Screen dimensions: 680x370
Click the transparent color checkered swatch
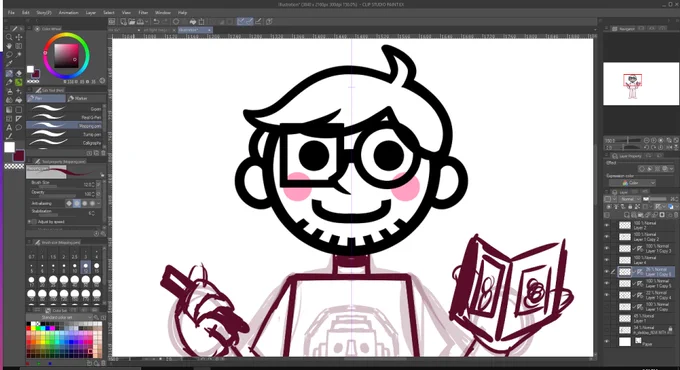(x=14, y=166)
